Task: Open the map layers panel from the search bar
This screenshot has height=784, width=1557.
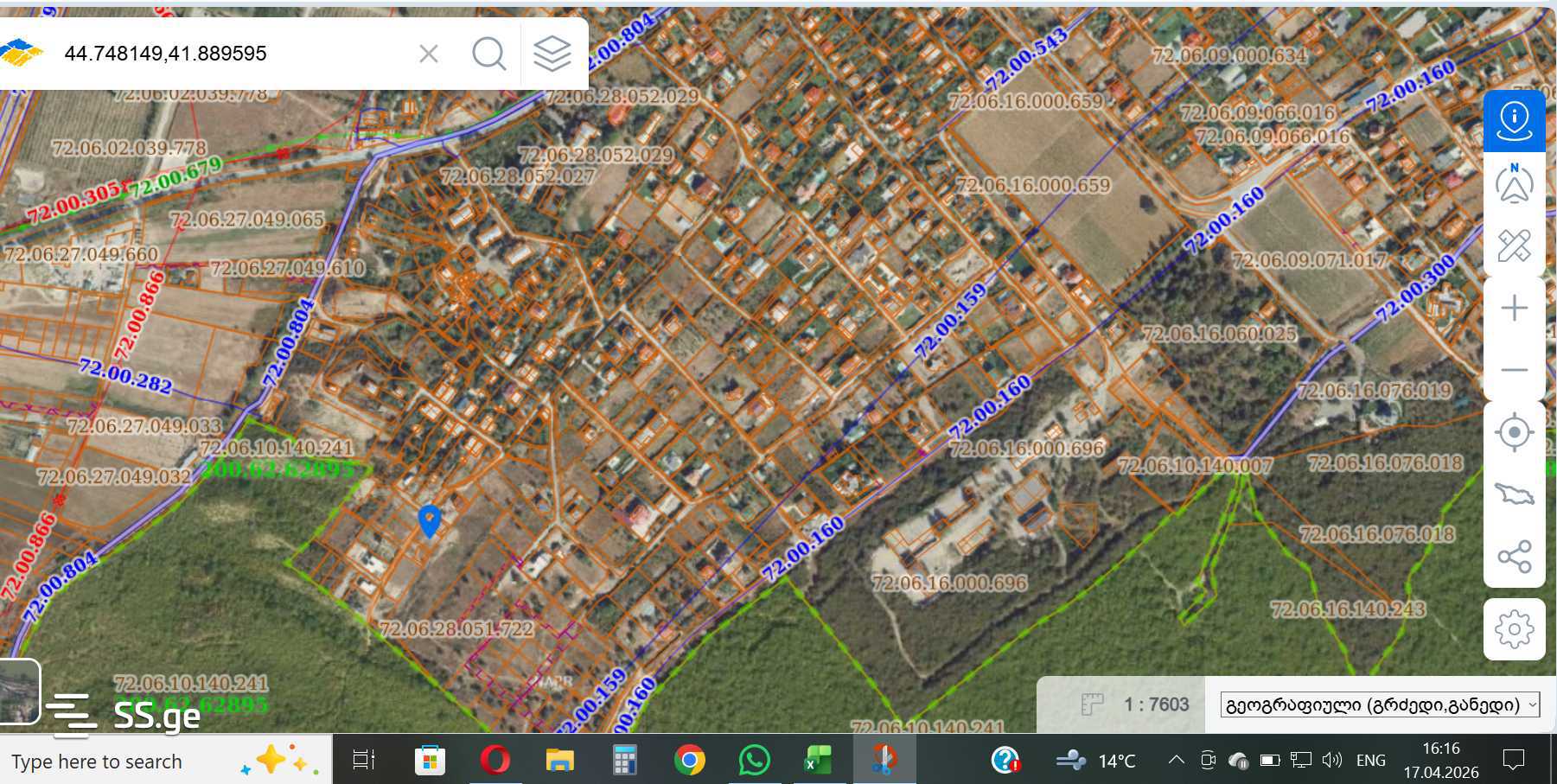Action: tap(552, 54)
